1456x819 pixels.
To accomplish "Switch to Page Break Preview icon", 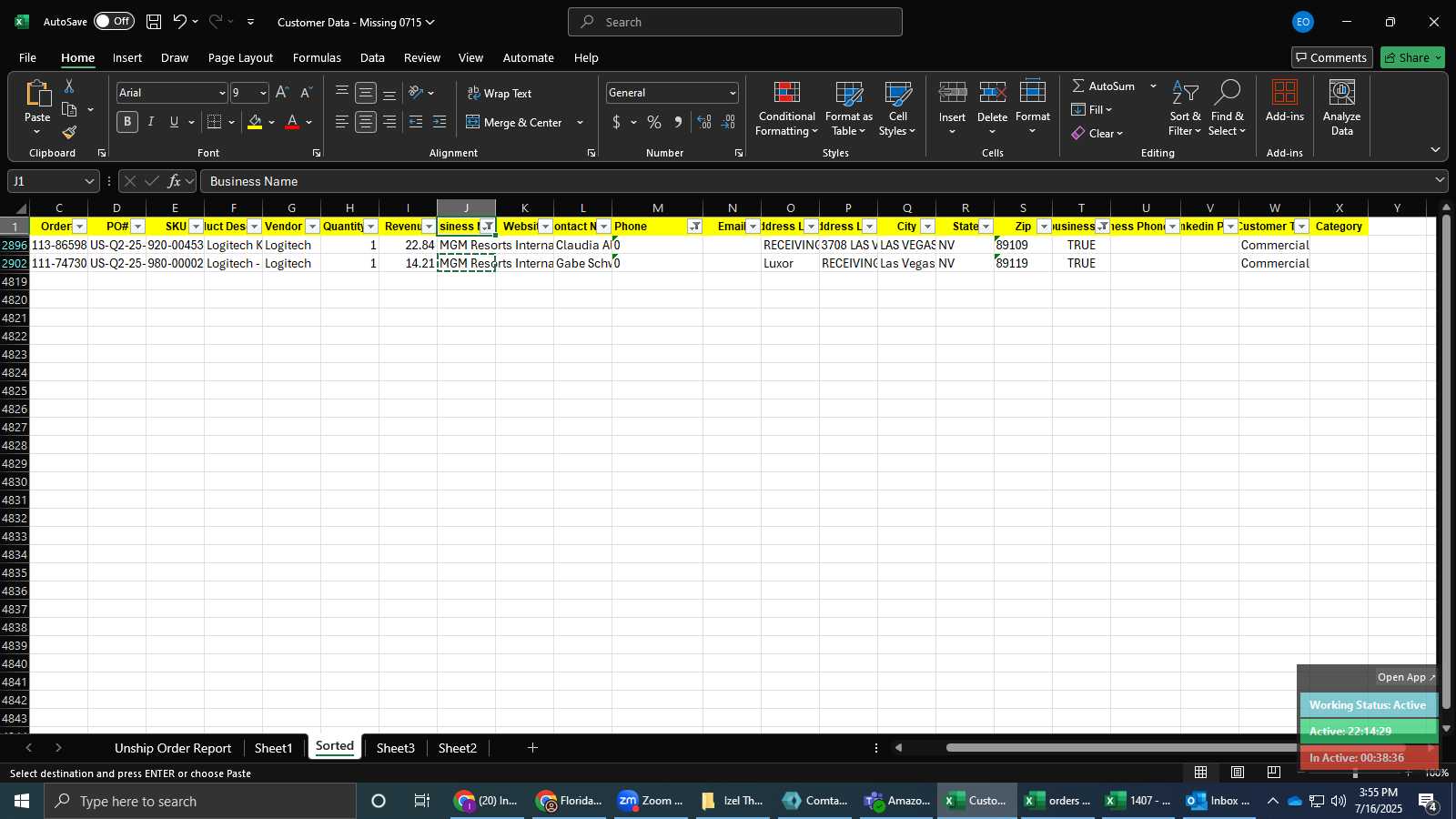I will 1273,773.
